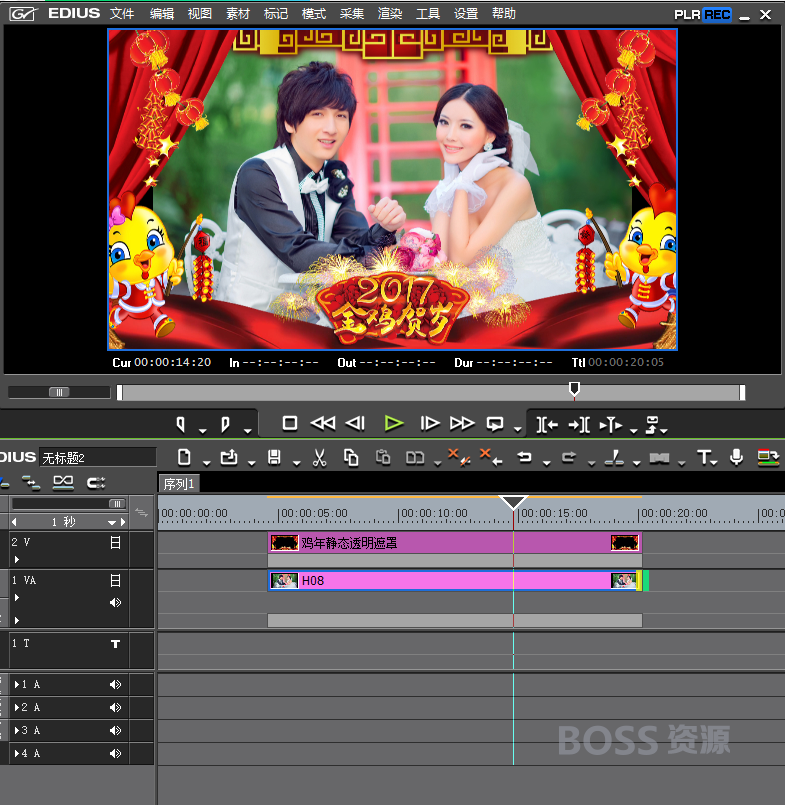Create a new sequence with New icon
Viewport: 785px width, 805px height.
pos(184,457)
